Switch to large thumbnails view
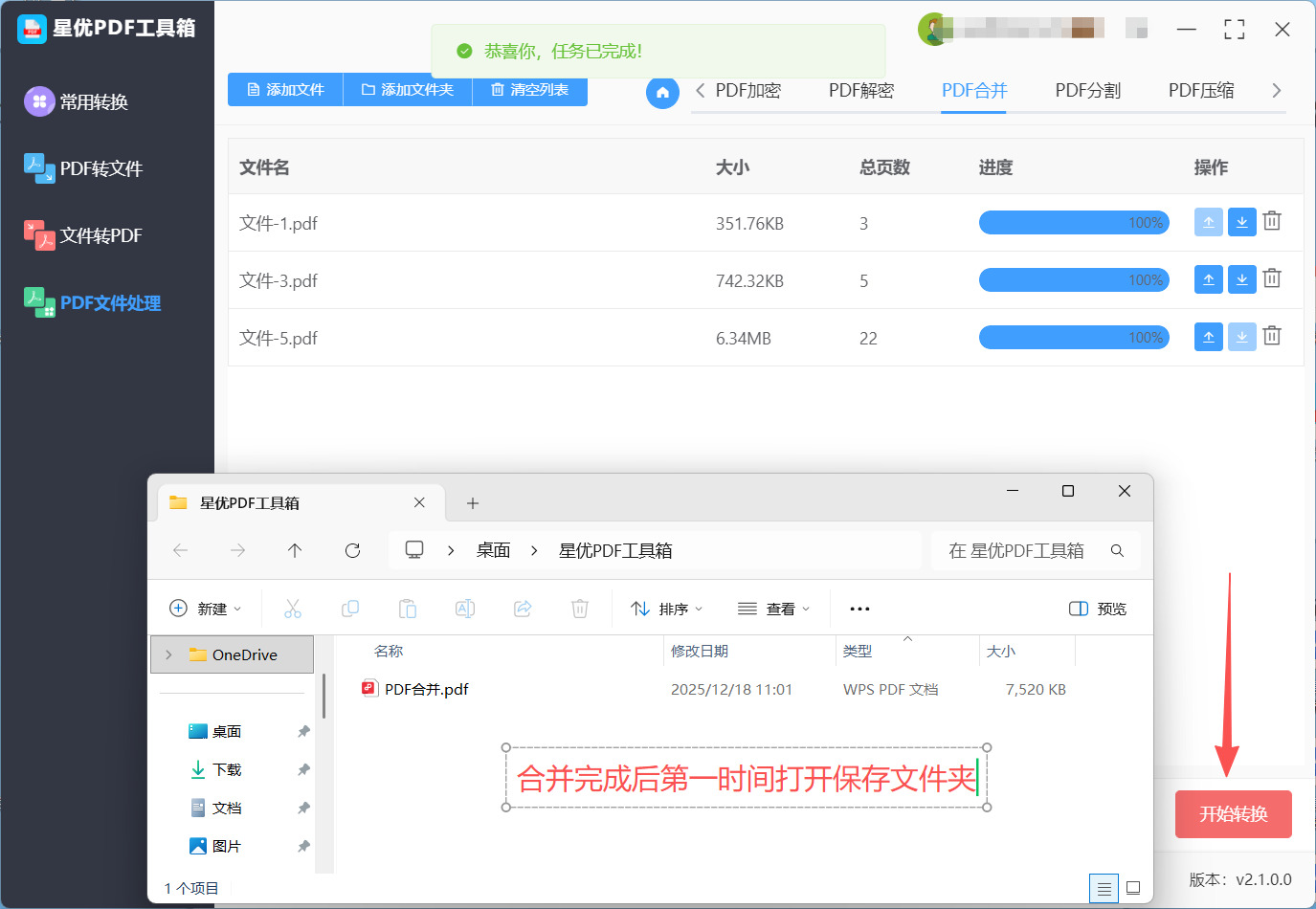1316x909 pixels. [x=1133, y=888]
